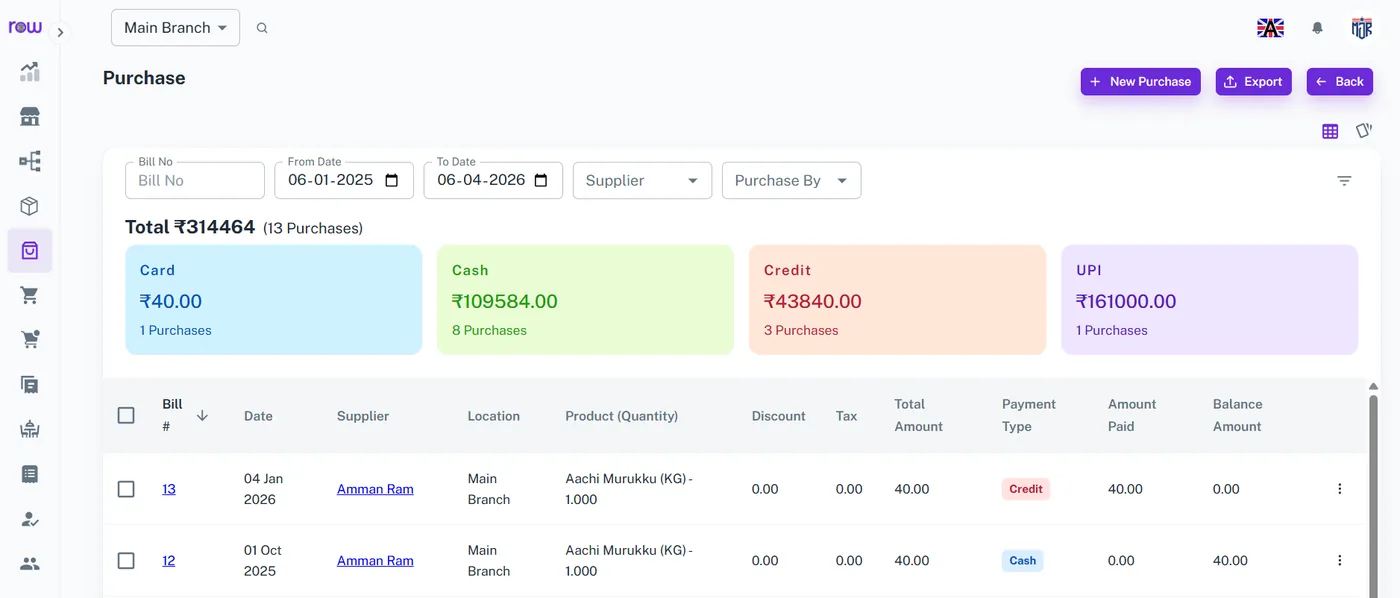The image size is (1400, 598).
Task: Expand the sidebar with the chevron arrow
Action: point(60,32)
